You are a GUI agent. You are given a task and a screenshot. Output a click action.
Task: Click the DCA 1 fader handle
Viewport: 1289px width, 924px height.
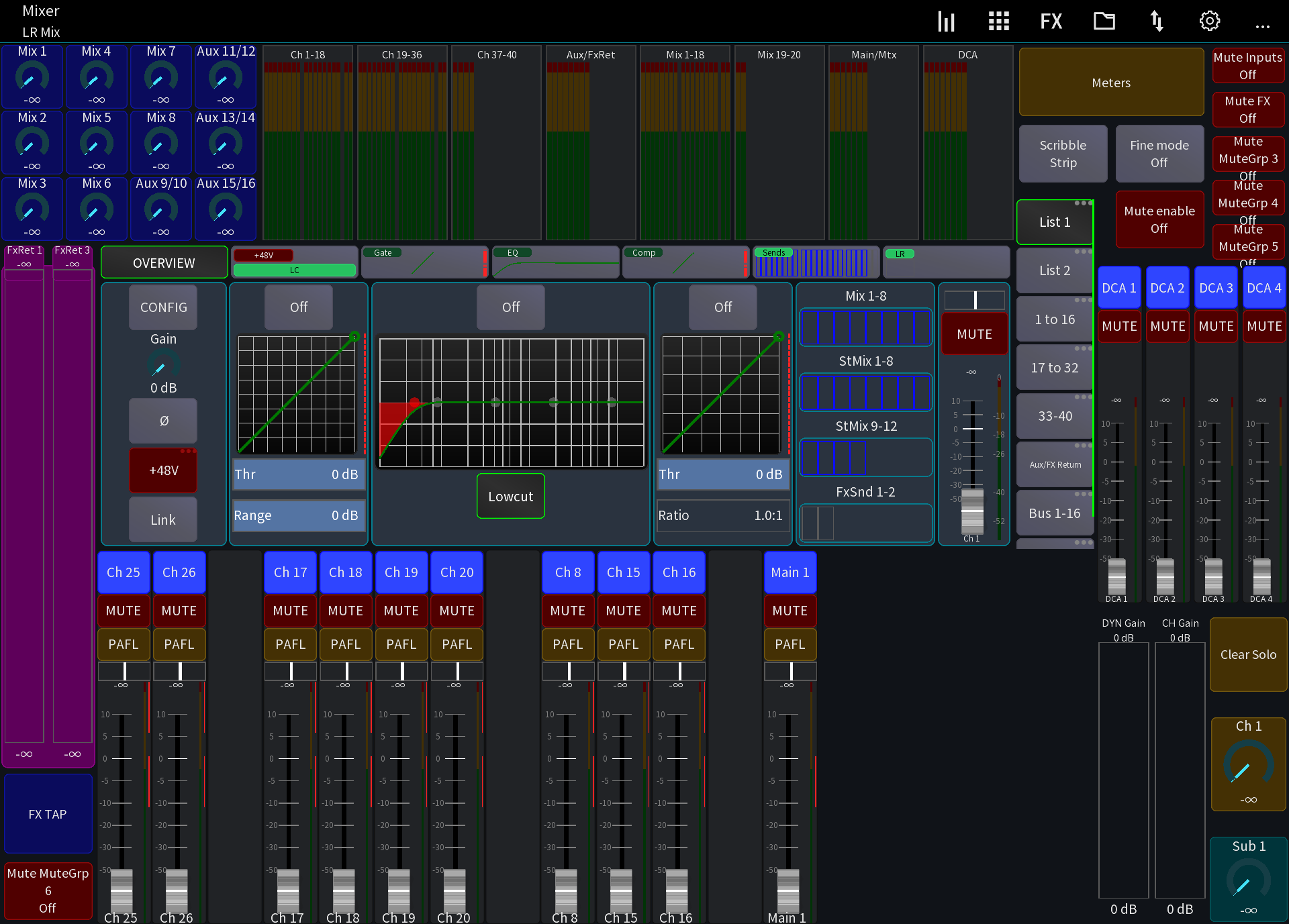click(x=1116, y=576)
